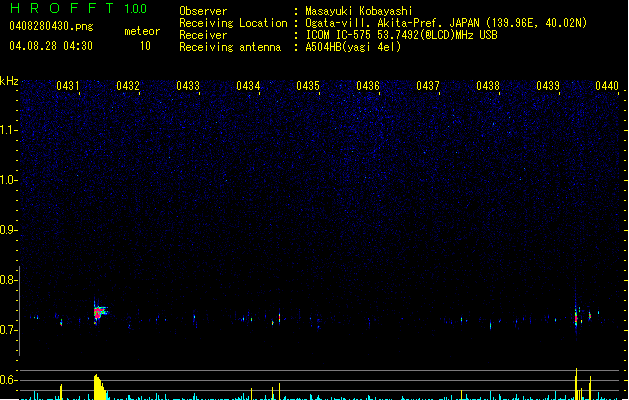Click the 0433 time marker

pos(188,86)
